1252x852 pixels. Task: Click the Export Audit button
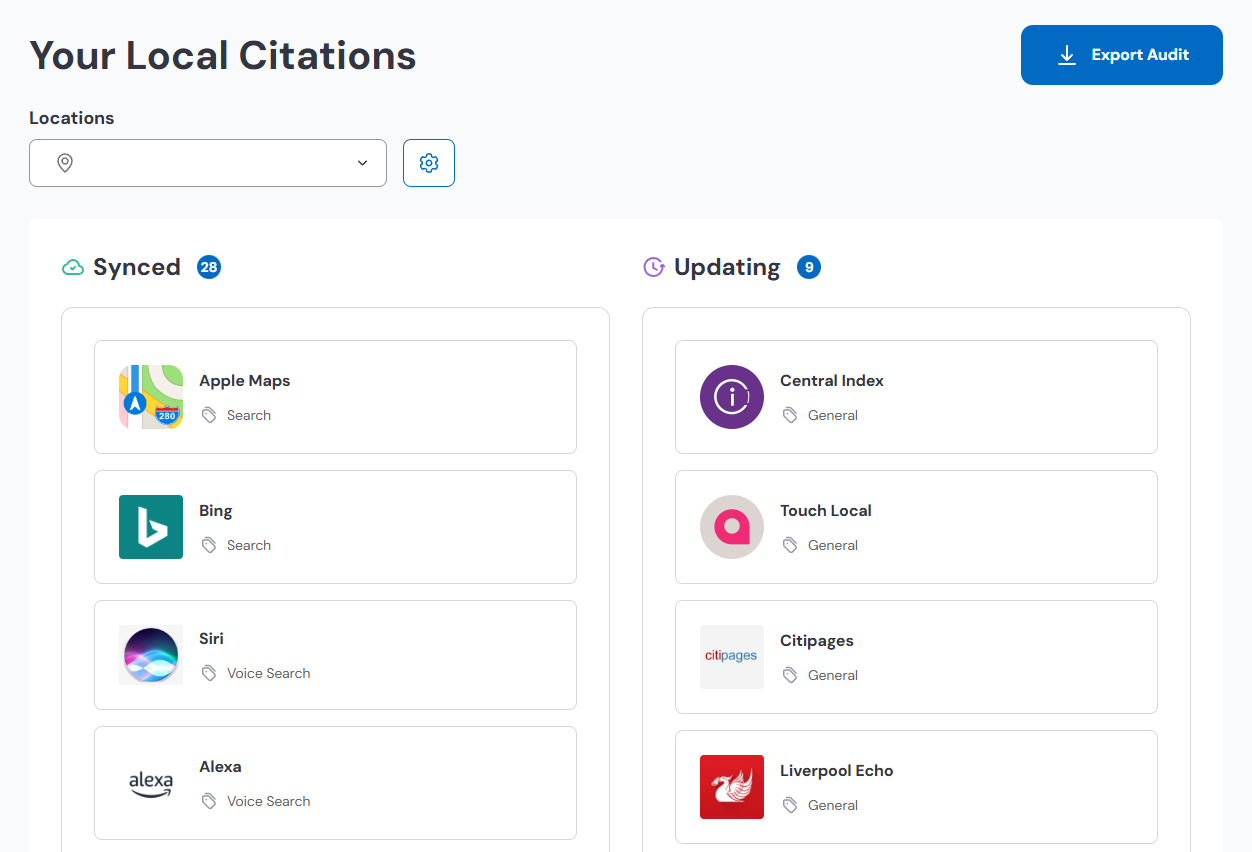[x=1121, y=55]
